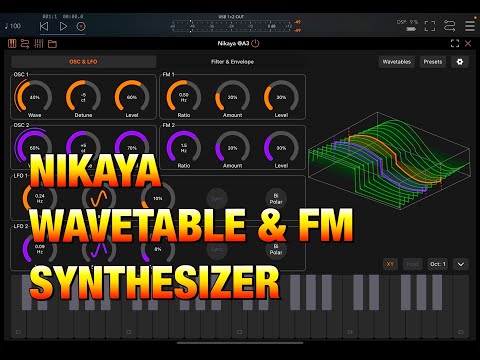Toggle the XY pad button
The height and width of the screenshot is (360, 480).
click(x=390, y=264)
